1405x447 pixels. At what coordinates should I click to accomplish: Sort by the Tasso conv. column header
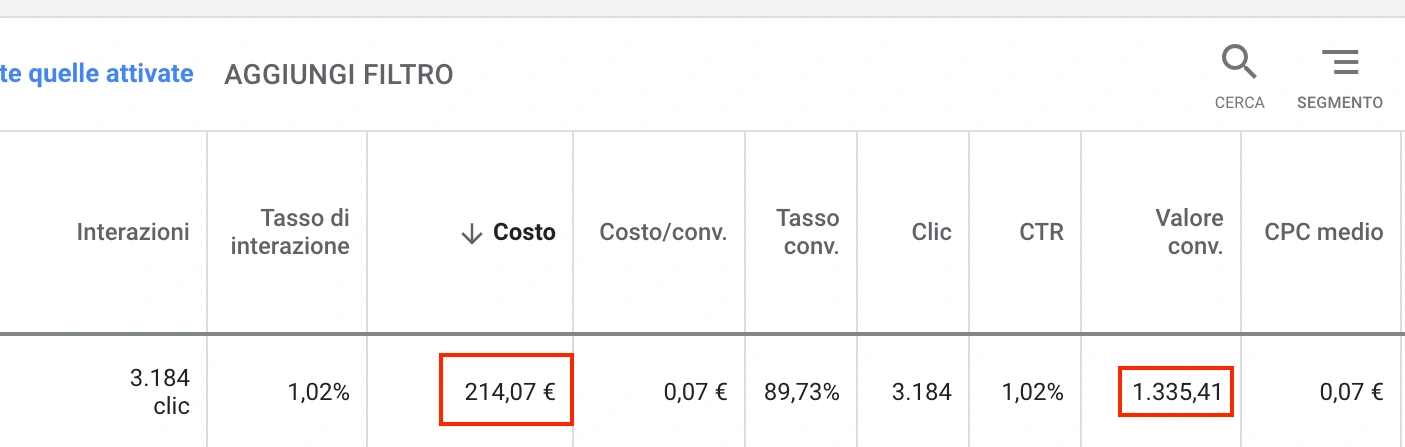pos(808,232)
